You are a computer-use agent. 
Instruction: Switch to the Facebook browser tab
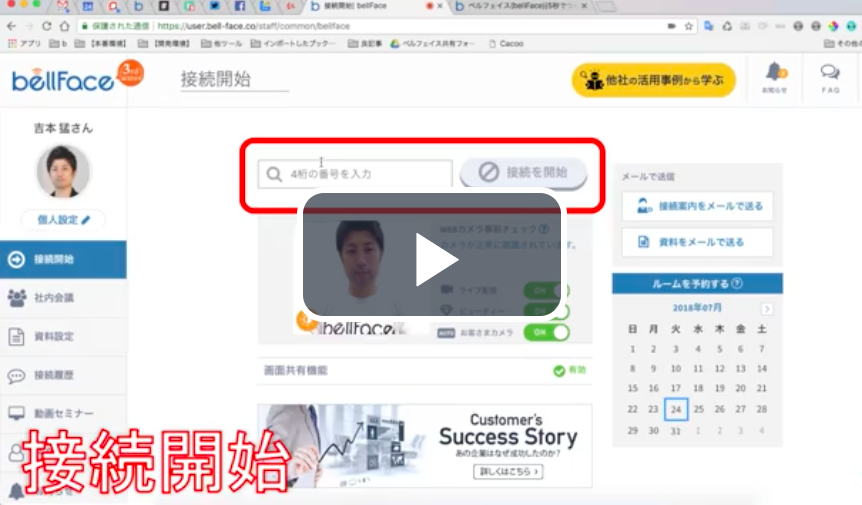[240, 6]
